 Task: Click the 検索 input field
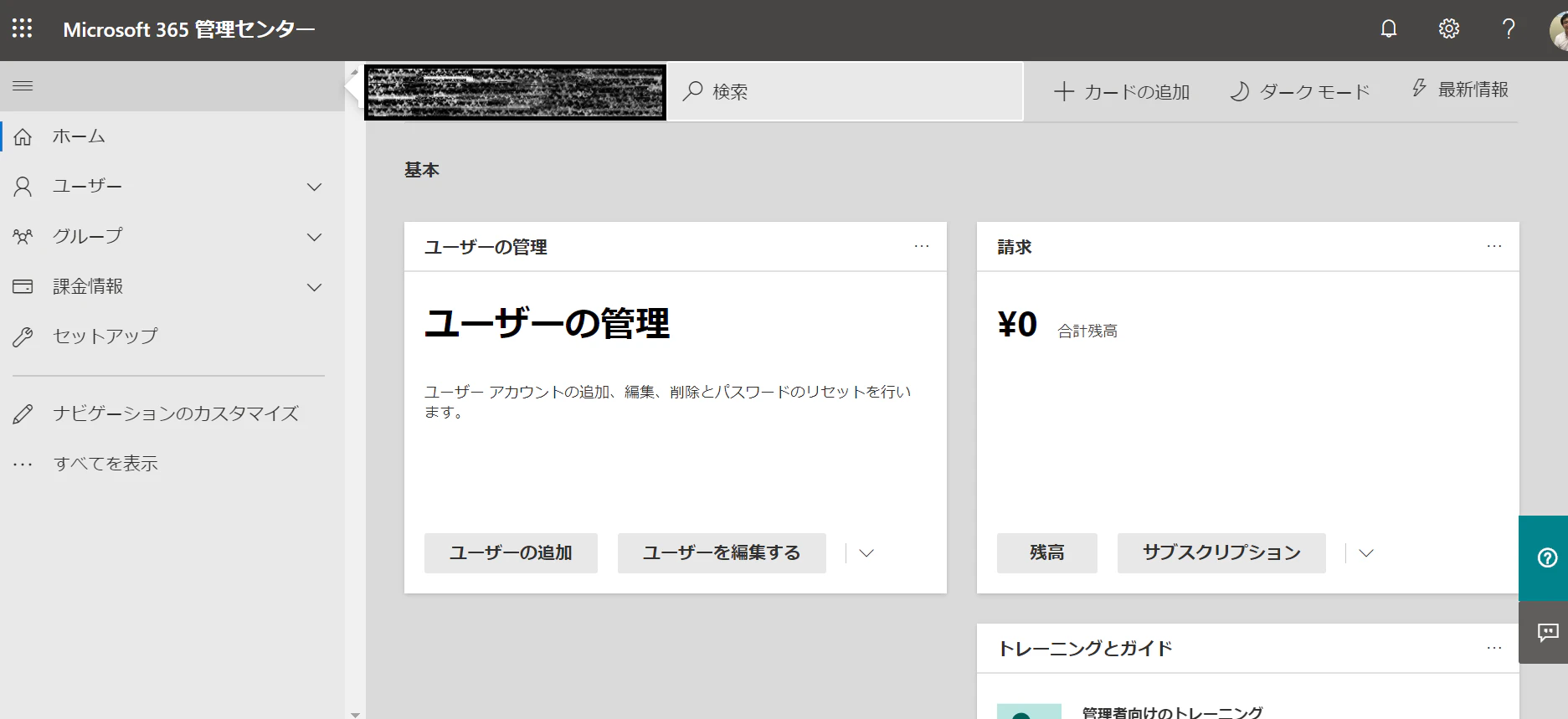click(846, 91)
